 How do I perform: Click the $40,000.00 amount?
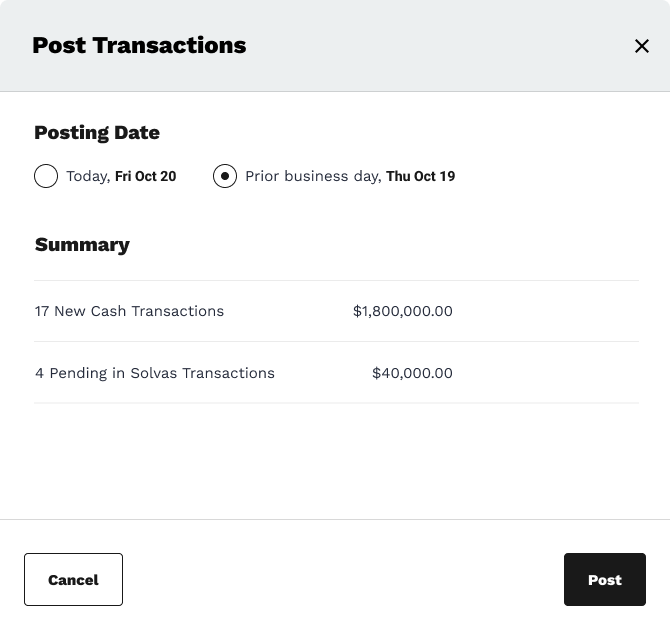click(x=412, y=373)
